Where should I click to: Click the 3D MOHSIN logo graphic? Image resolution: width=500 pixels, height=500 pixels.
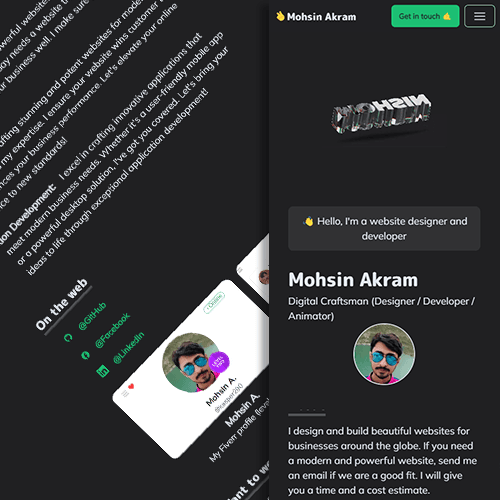(x=382, y=114)
